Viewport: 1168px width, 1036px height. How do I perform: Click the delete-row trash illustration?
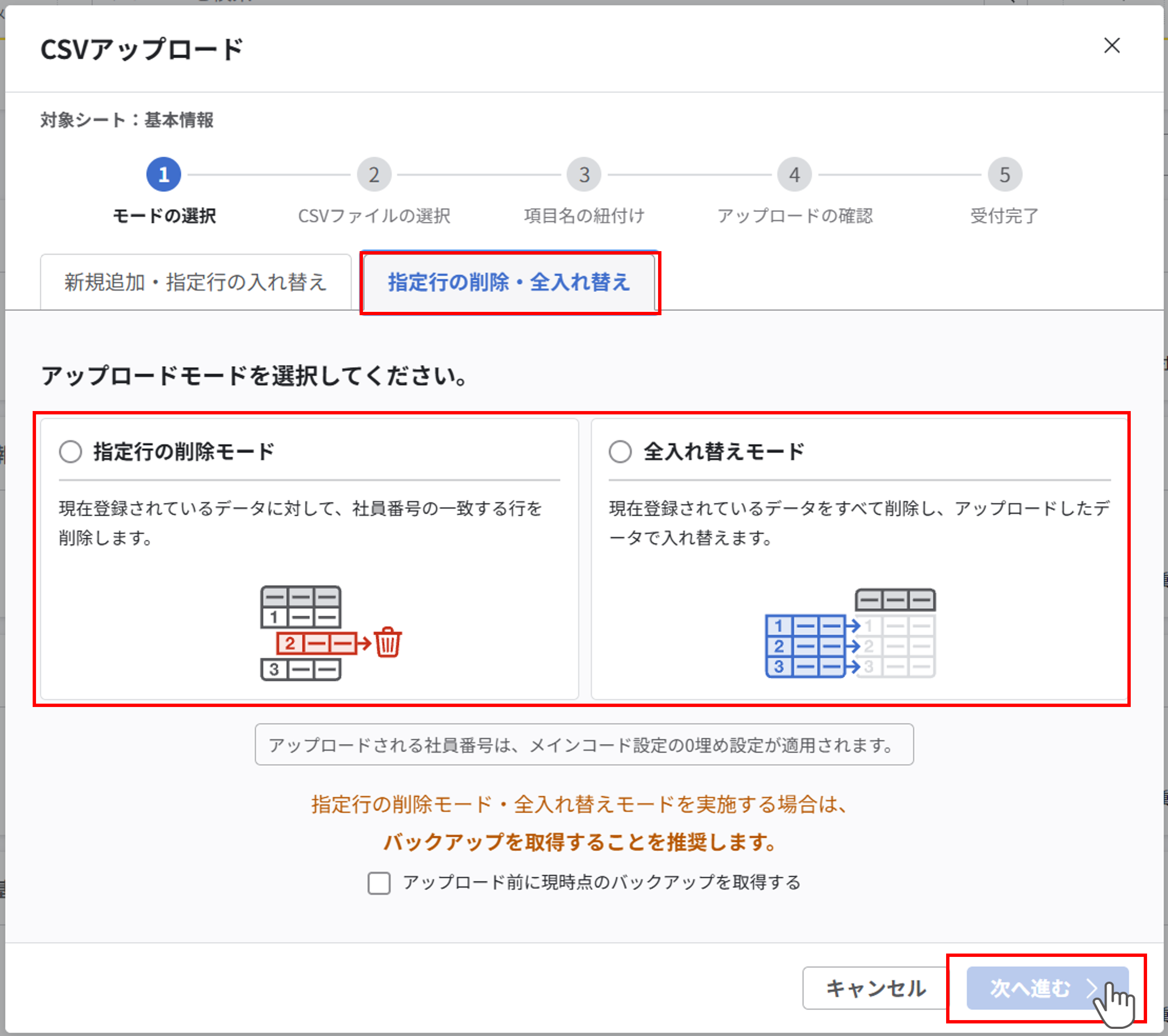(x=332, y=633)
